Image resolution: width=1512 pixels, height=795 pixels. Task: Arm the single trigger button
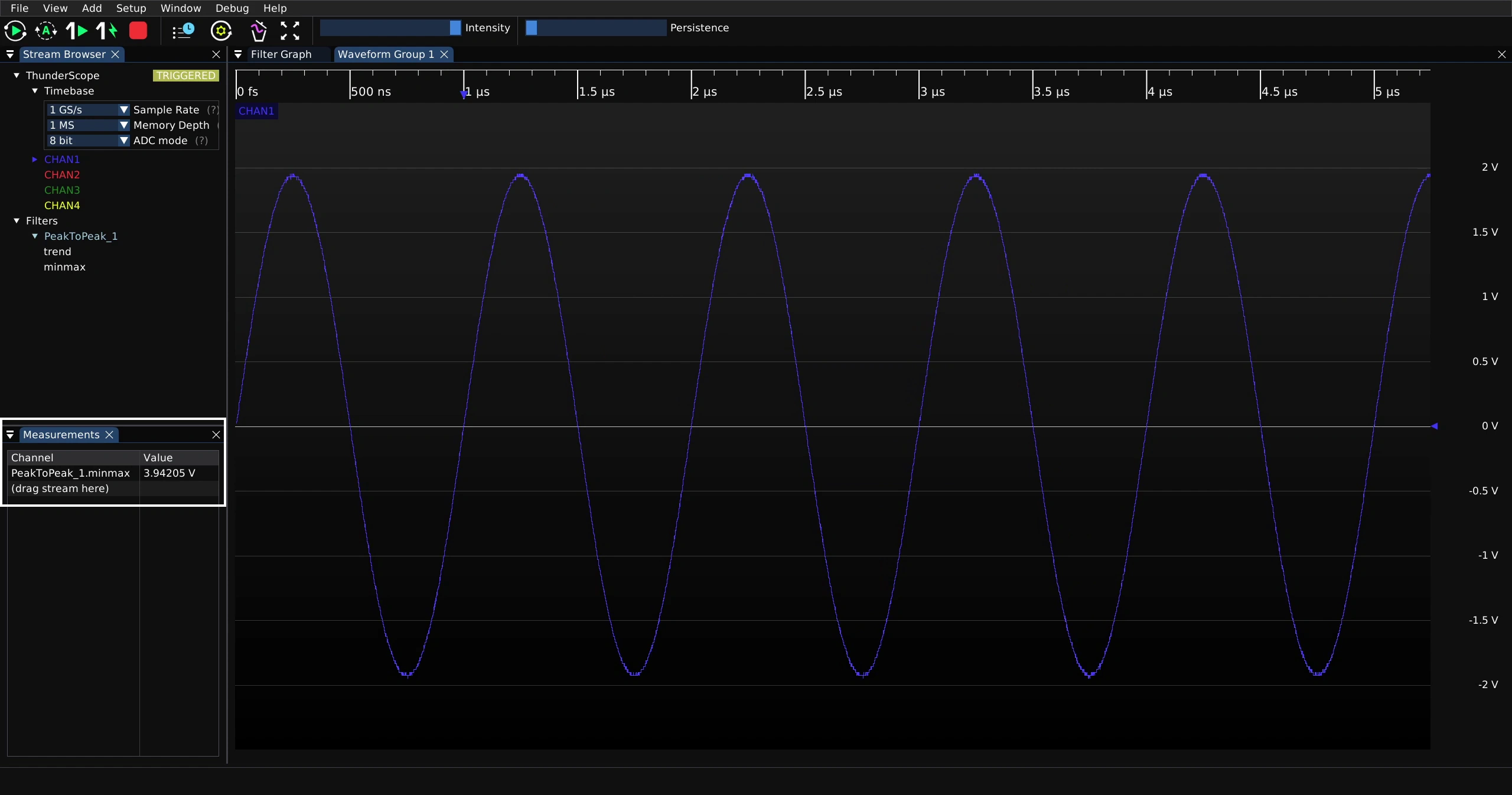coord(77,31)
